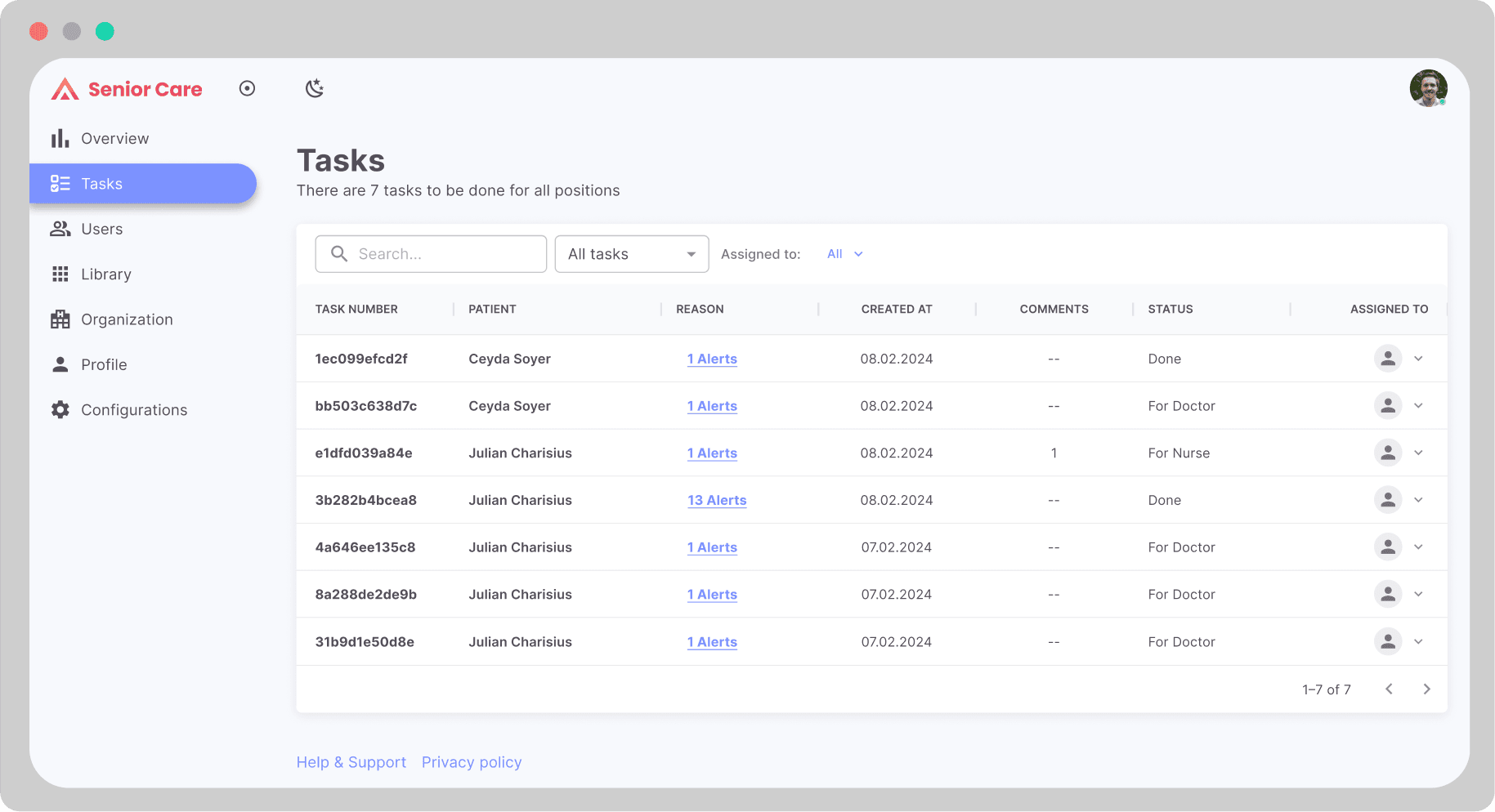Expand the Assigned to: All dropdown
Screen dimensions: 1495x812
click(844, 253)
